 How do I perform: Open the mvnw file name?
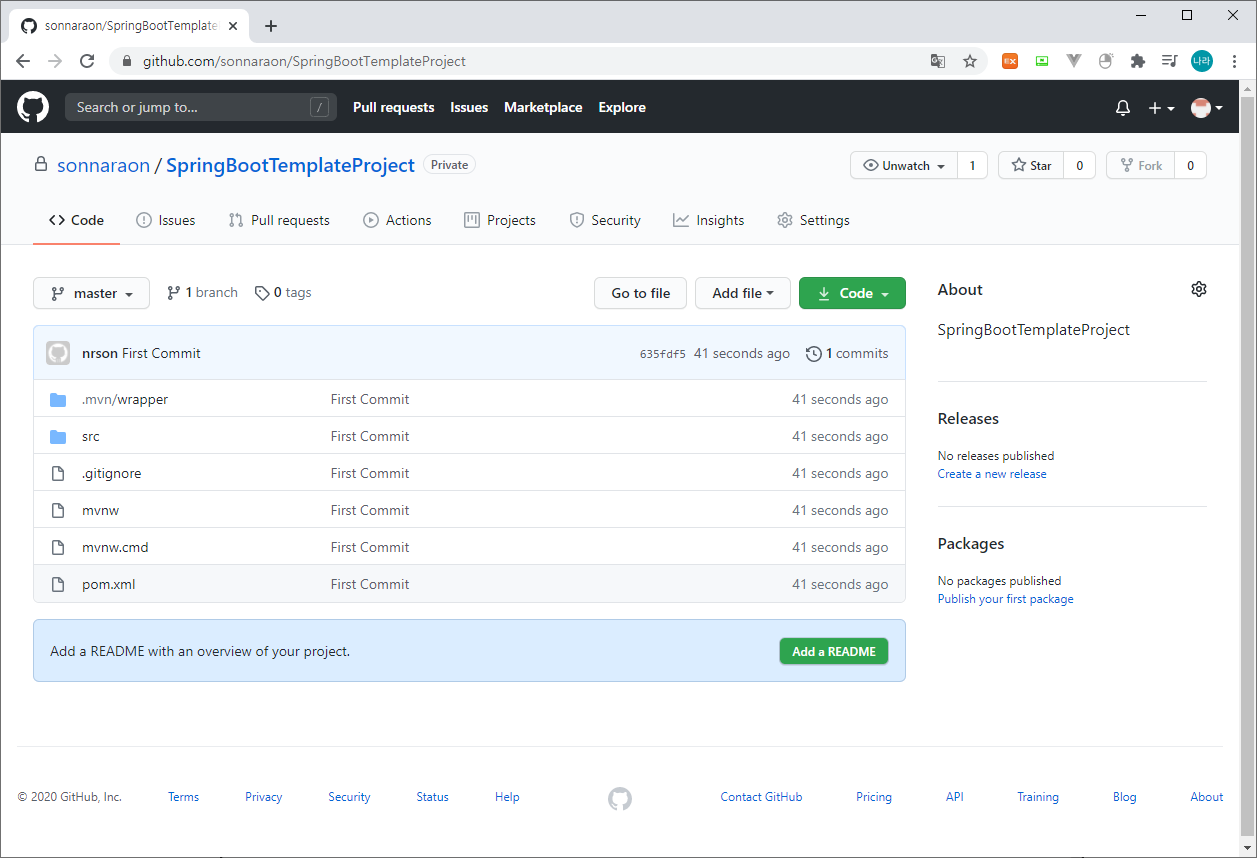coord(100,511)
